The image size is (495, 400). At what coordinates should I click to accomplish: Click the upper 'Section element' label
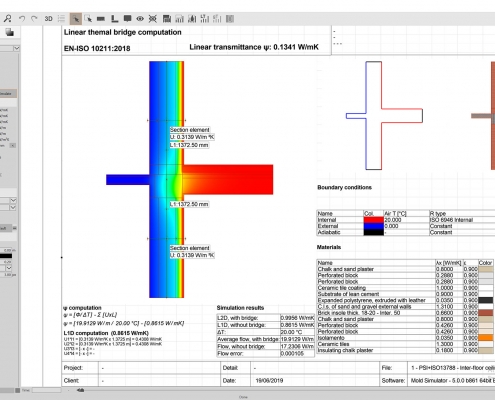[x=190, y=130]
